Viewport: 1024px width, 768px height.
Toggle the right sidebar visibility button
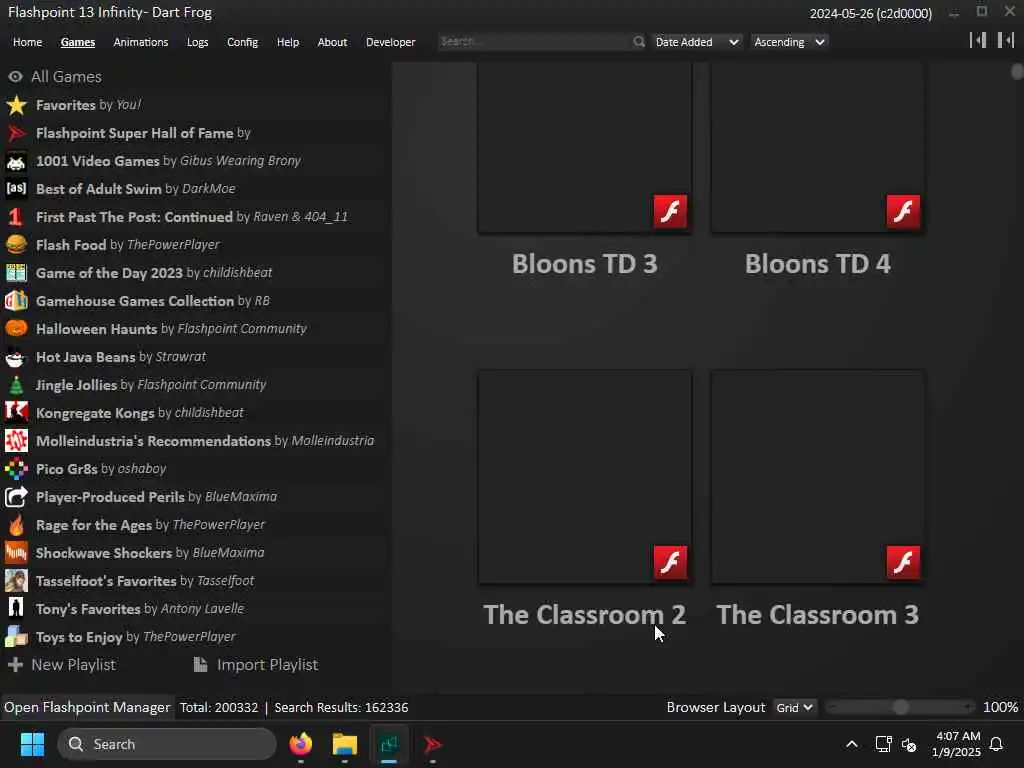point(1006,40)
